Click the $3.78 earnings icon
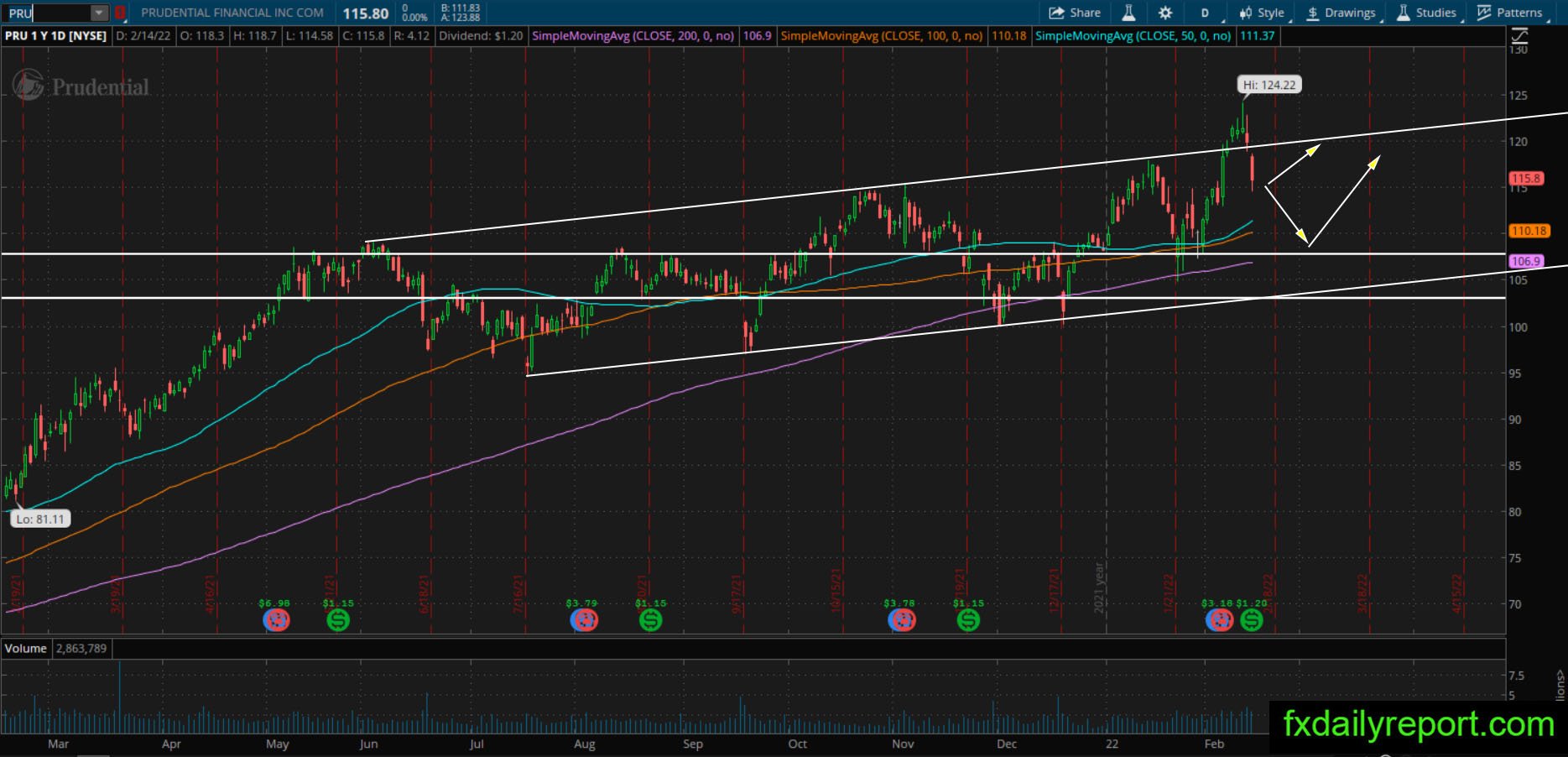Image resolution: width=1568 pixels, height=757 pixels. 901,620
